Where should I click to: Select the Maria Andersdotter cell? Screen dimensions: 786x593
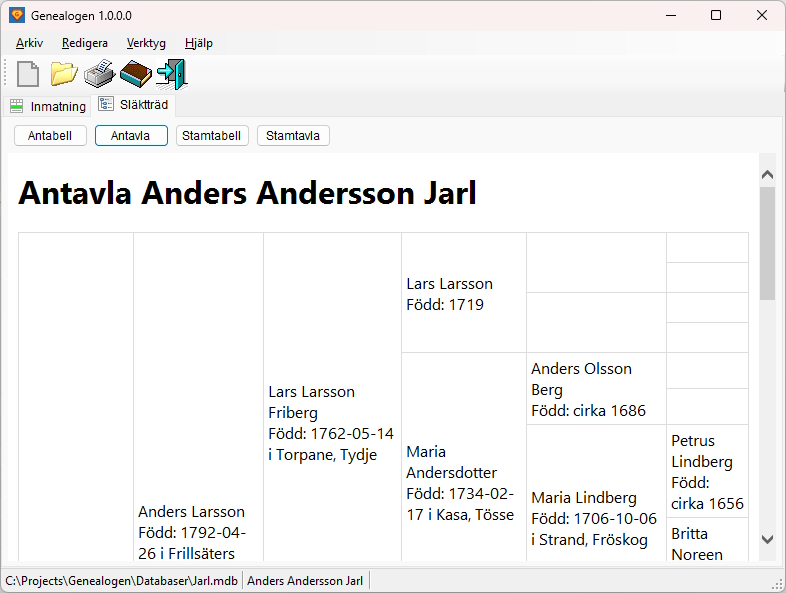[x=464, y=457]
